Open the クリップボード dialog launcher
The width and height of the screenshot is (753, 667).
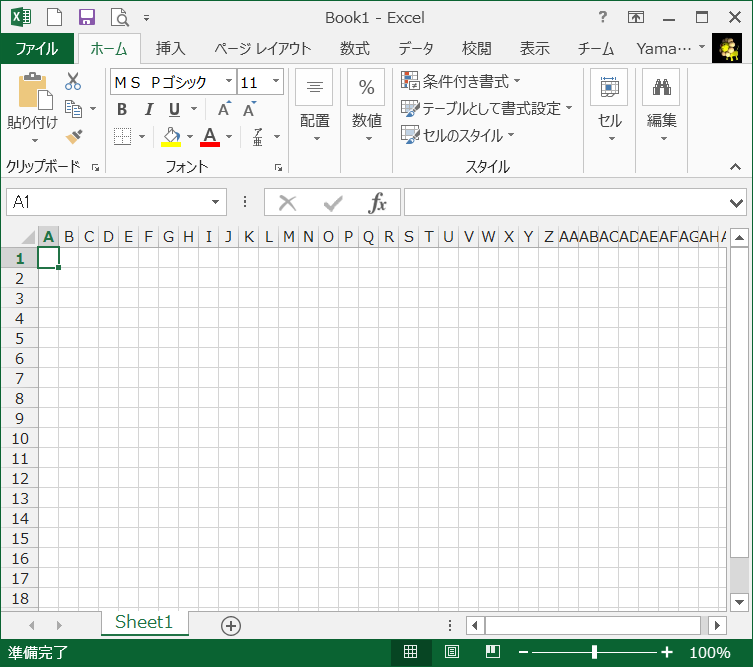(96, 168)
